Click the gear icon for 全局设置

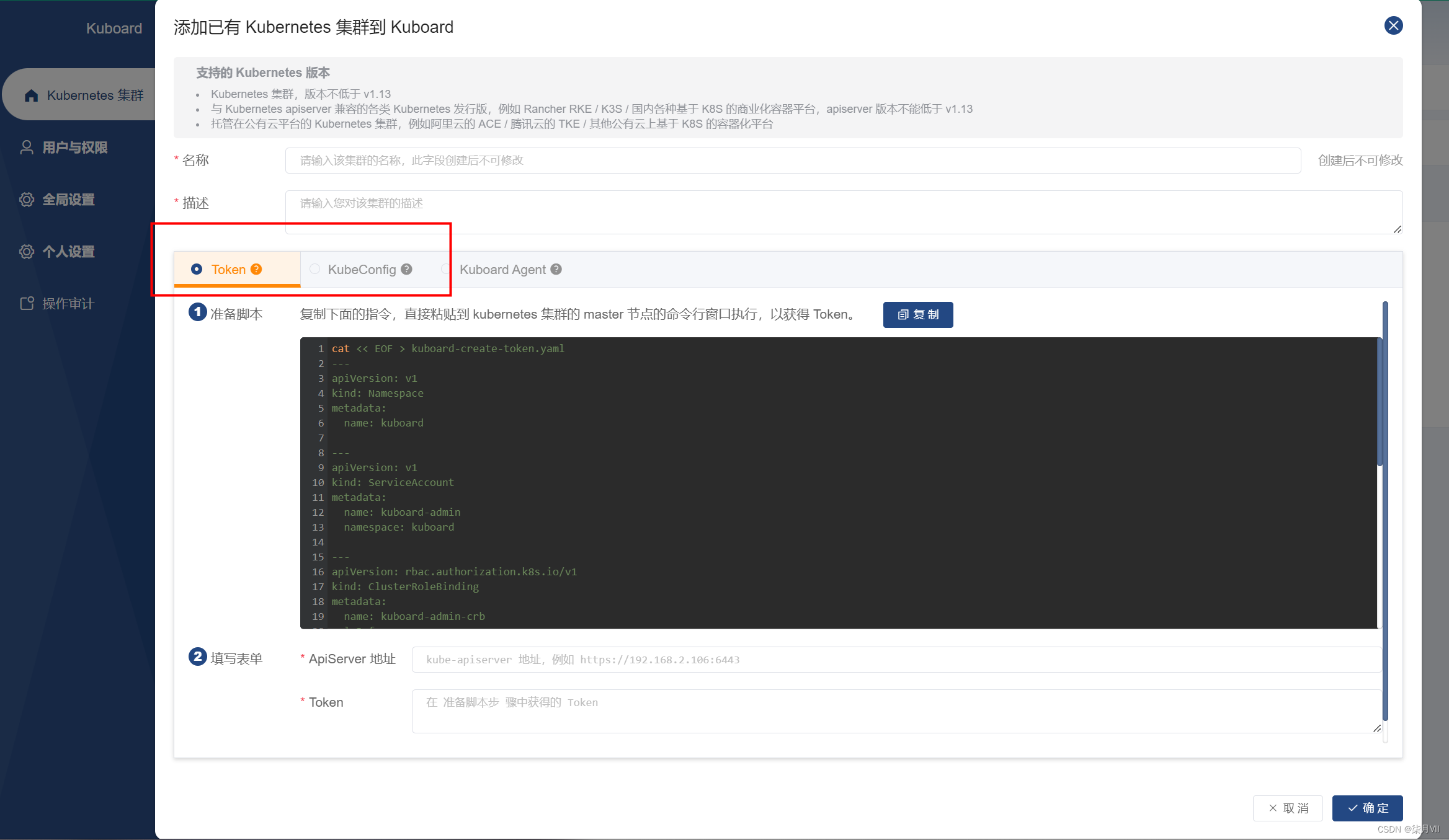tap(27, 200)
